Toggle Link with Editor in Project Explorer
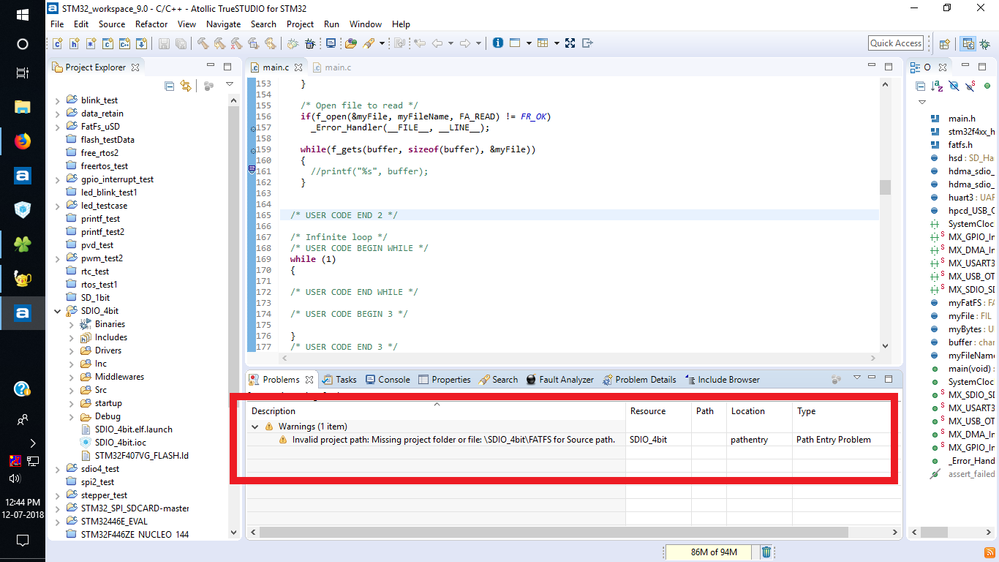This screenshot has width=999, height=562. tap(186, 86)
